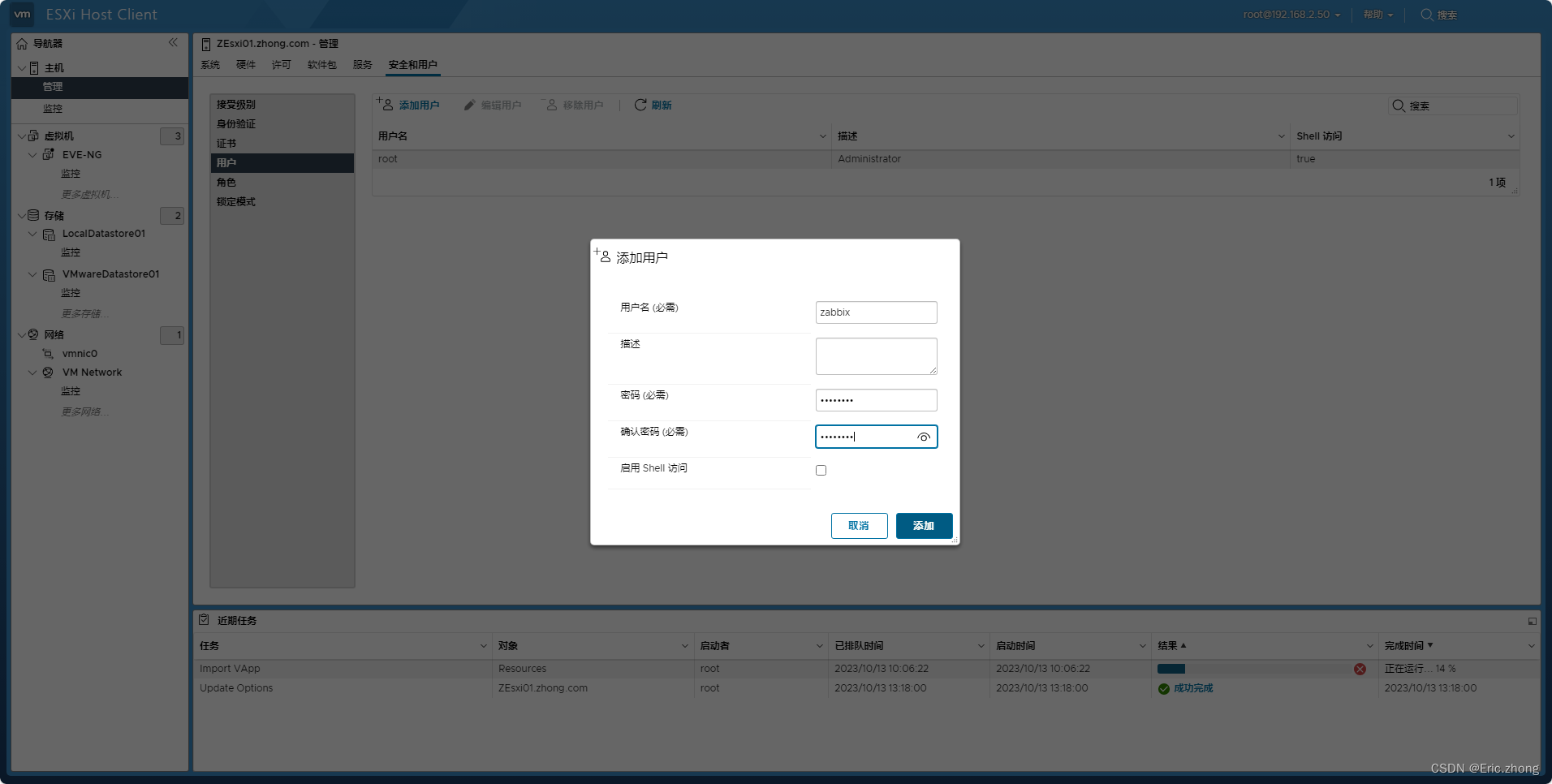Toggle password visibility eye icon

click(x=924, y=437)
